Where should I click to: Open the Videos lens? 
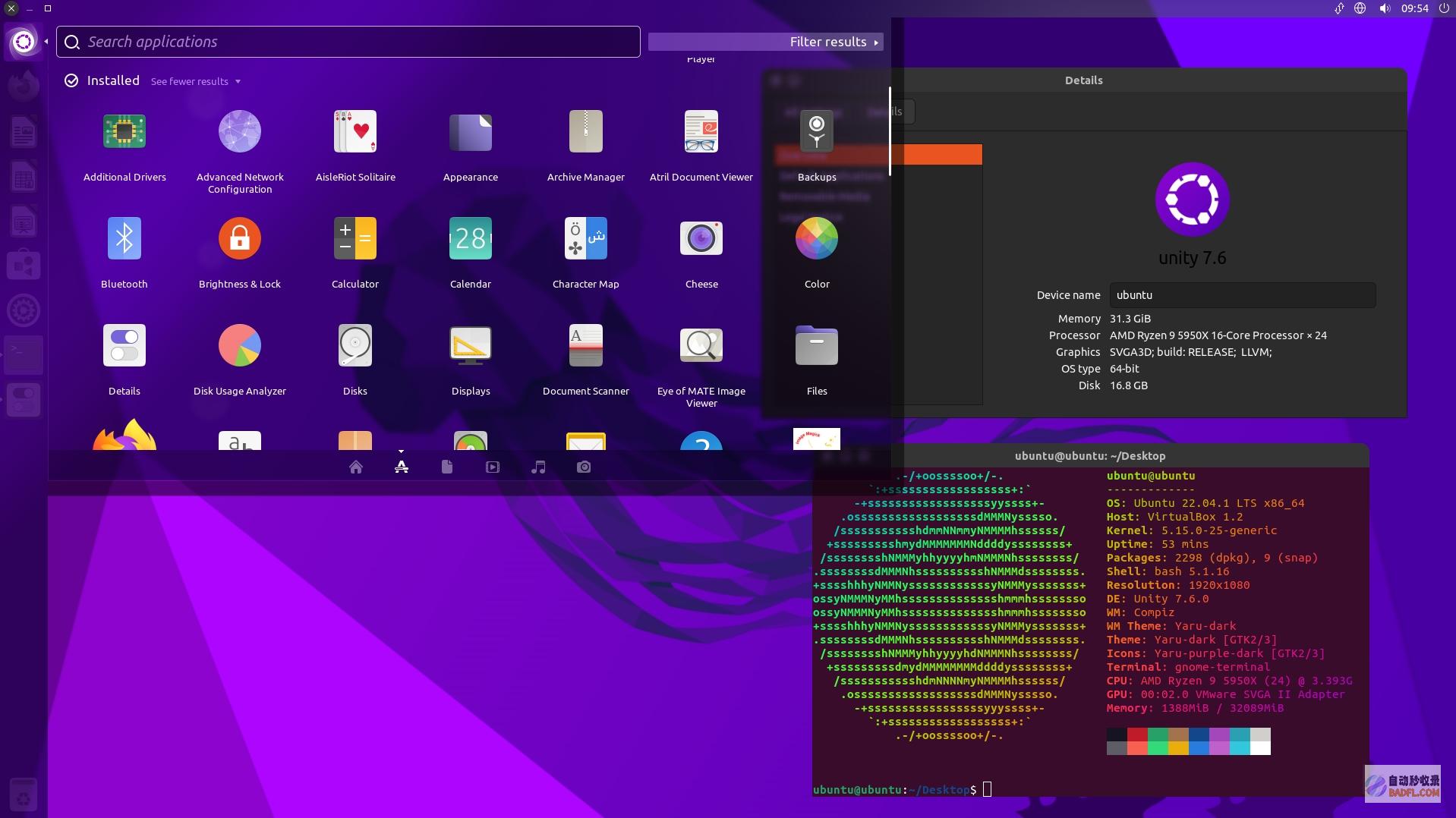coord(493,467)
